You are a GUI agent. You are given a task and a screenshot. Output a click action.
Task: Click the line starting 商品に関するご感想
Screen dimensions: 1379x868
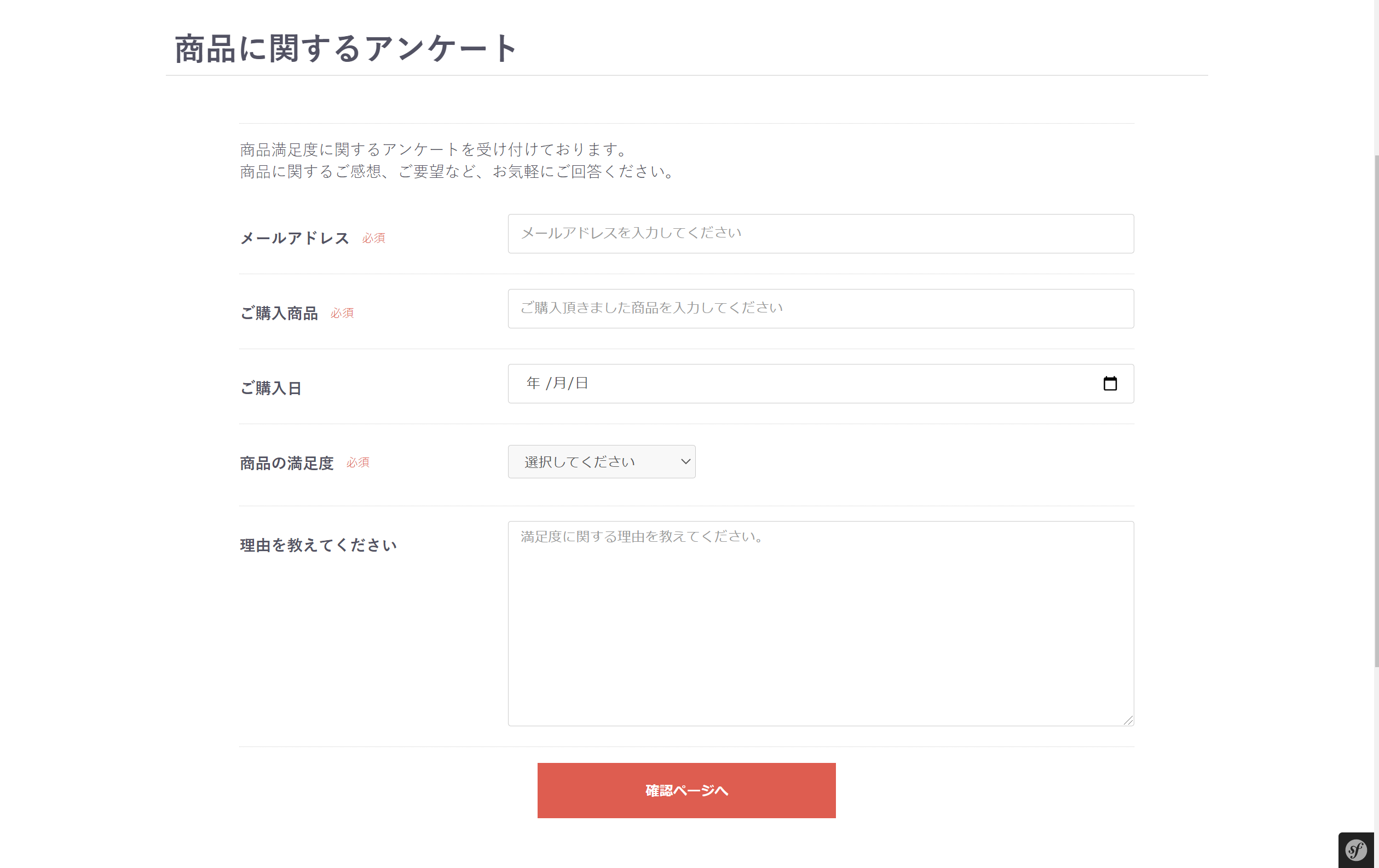pos(459,171)
